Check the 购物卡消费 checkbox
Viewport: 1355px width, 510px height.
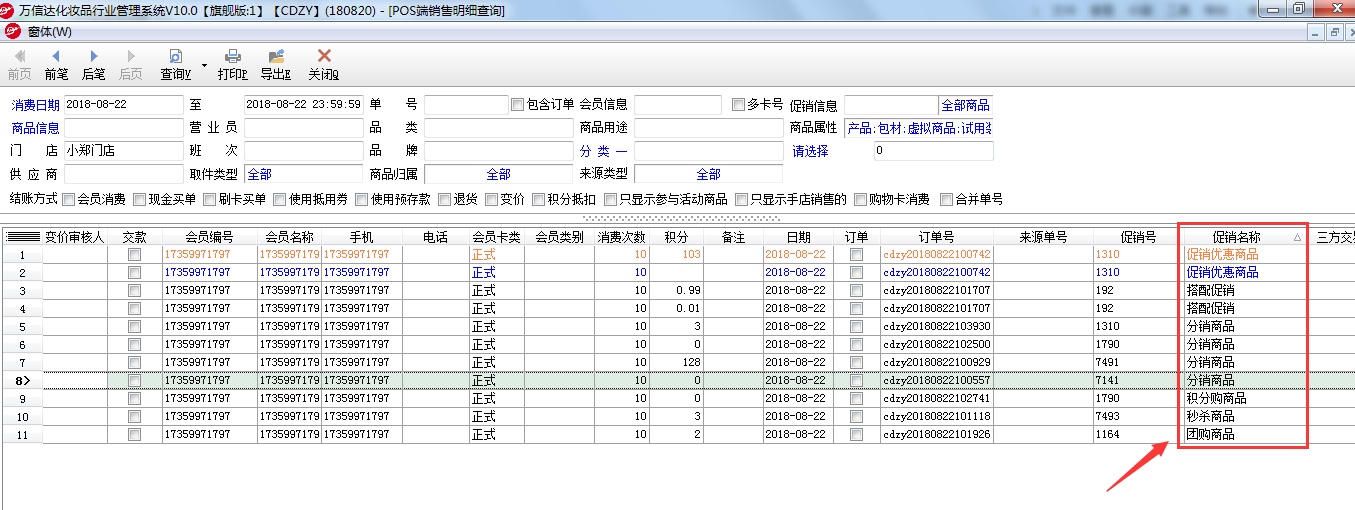click(x=859, y=199)
